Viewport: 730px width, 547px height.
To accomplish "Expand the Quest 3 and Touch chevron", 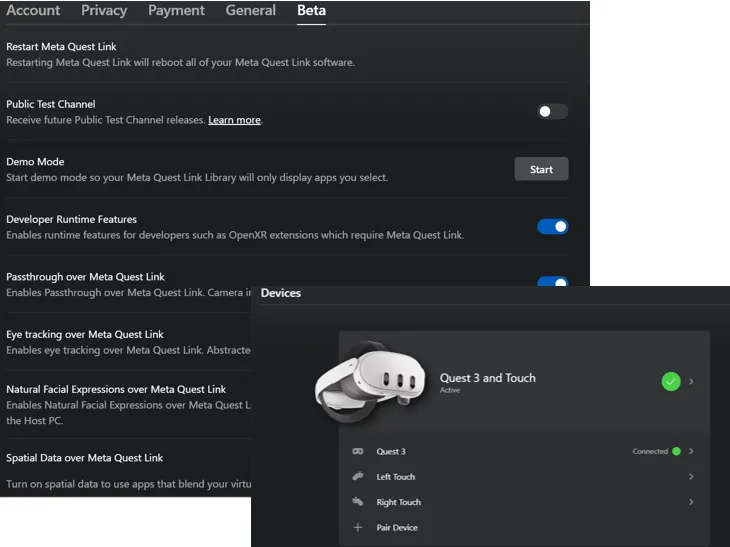I will coord(691,381).
